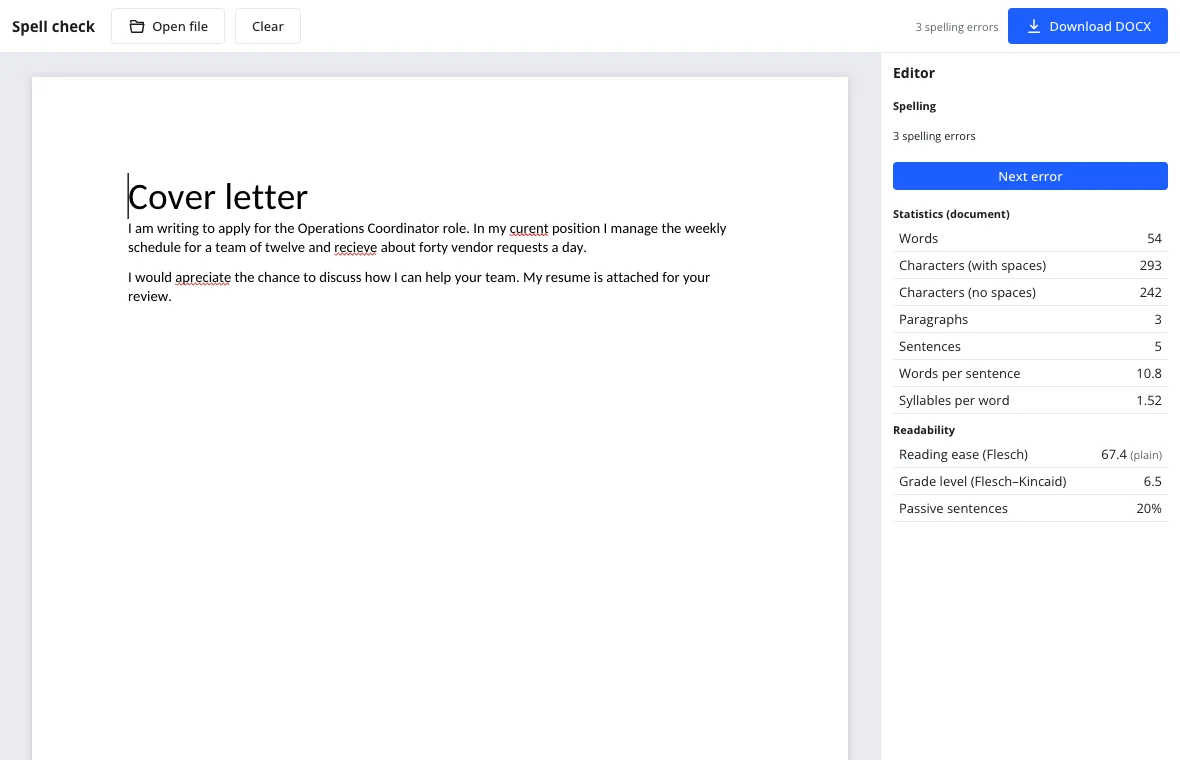The image size is (1180, 760).
Task: Click the 'Cover letter' heading
Action: [x=217, y=197]
